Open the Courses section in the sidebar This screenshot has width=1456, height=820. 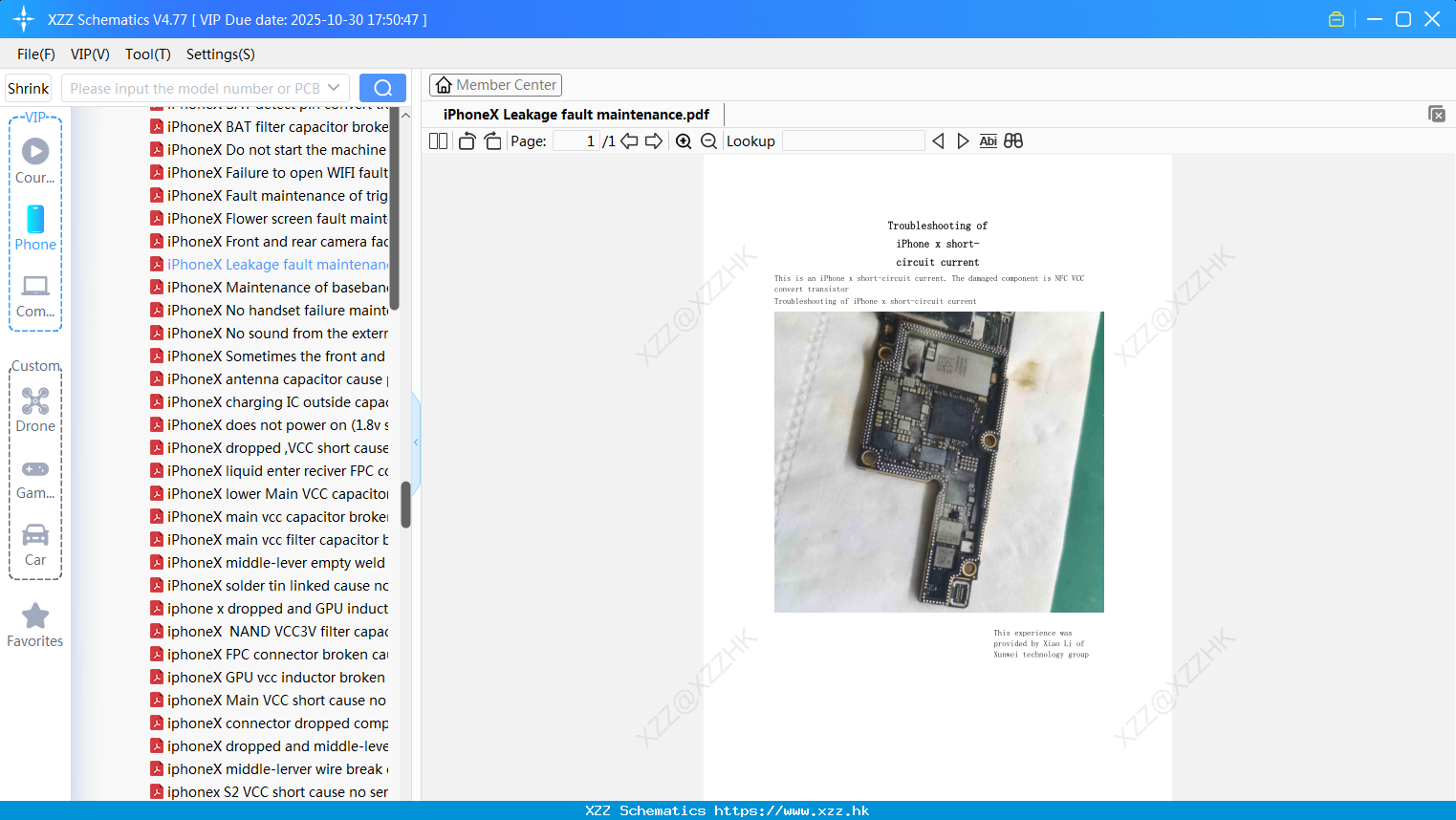(x=35, y=161)
